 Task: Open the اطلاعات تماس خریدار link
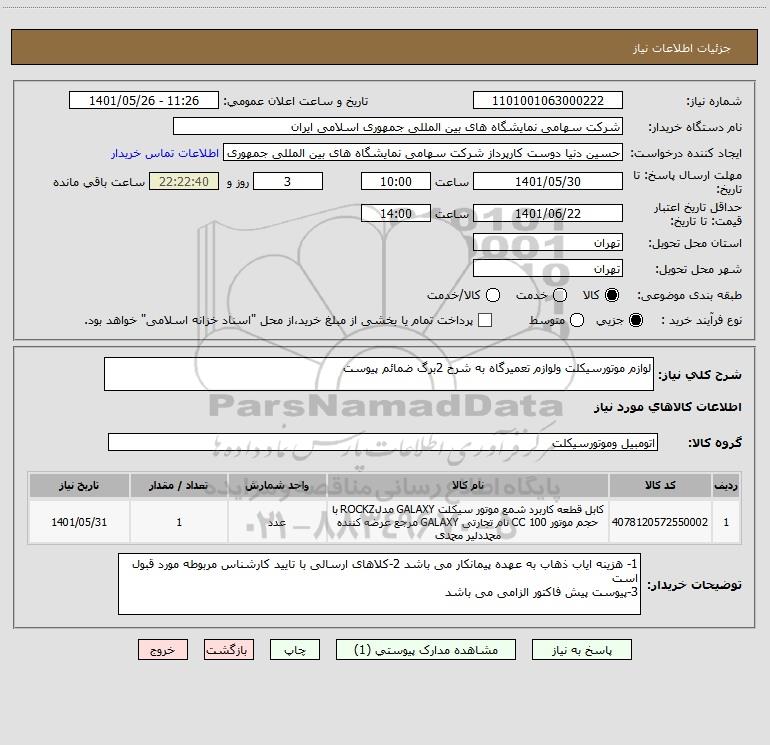point(165,153)
